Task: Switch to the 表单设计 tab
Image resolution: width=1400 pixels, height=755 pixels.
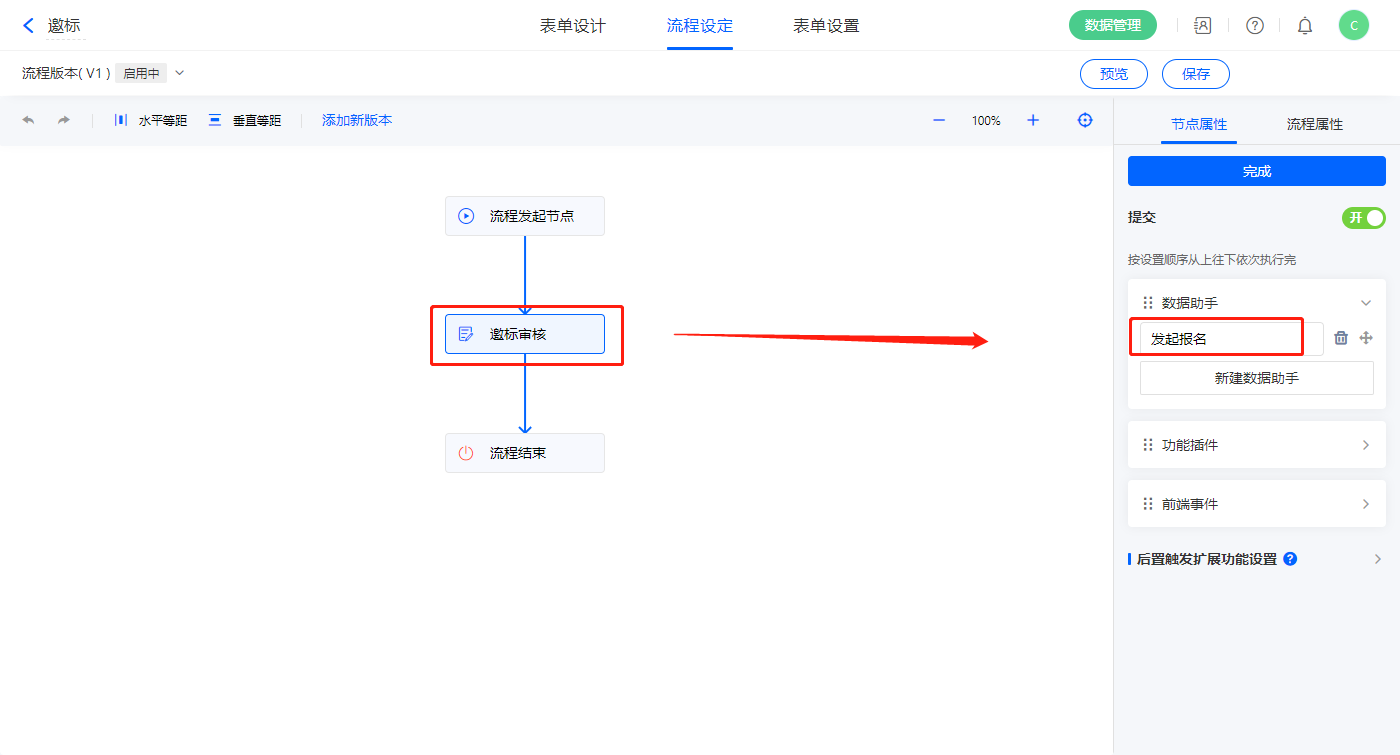Action: tap(573, 26)
